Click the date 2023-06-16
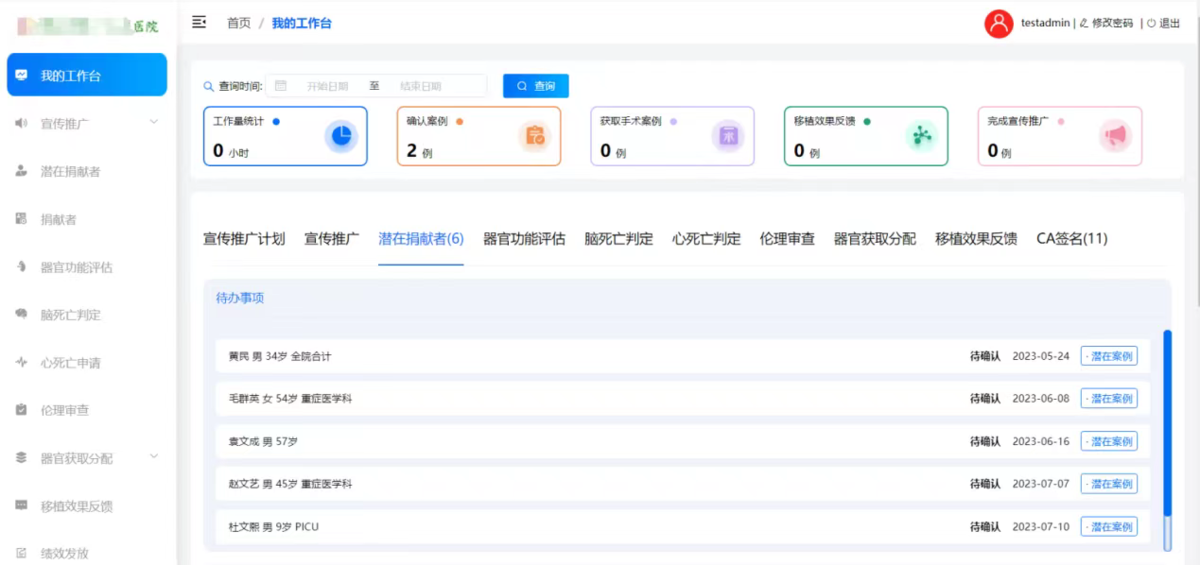This screenshot has width=1200, height=565. [1041, 441]
